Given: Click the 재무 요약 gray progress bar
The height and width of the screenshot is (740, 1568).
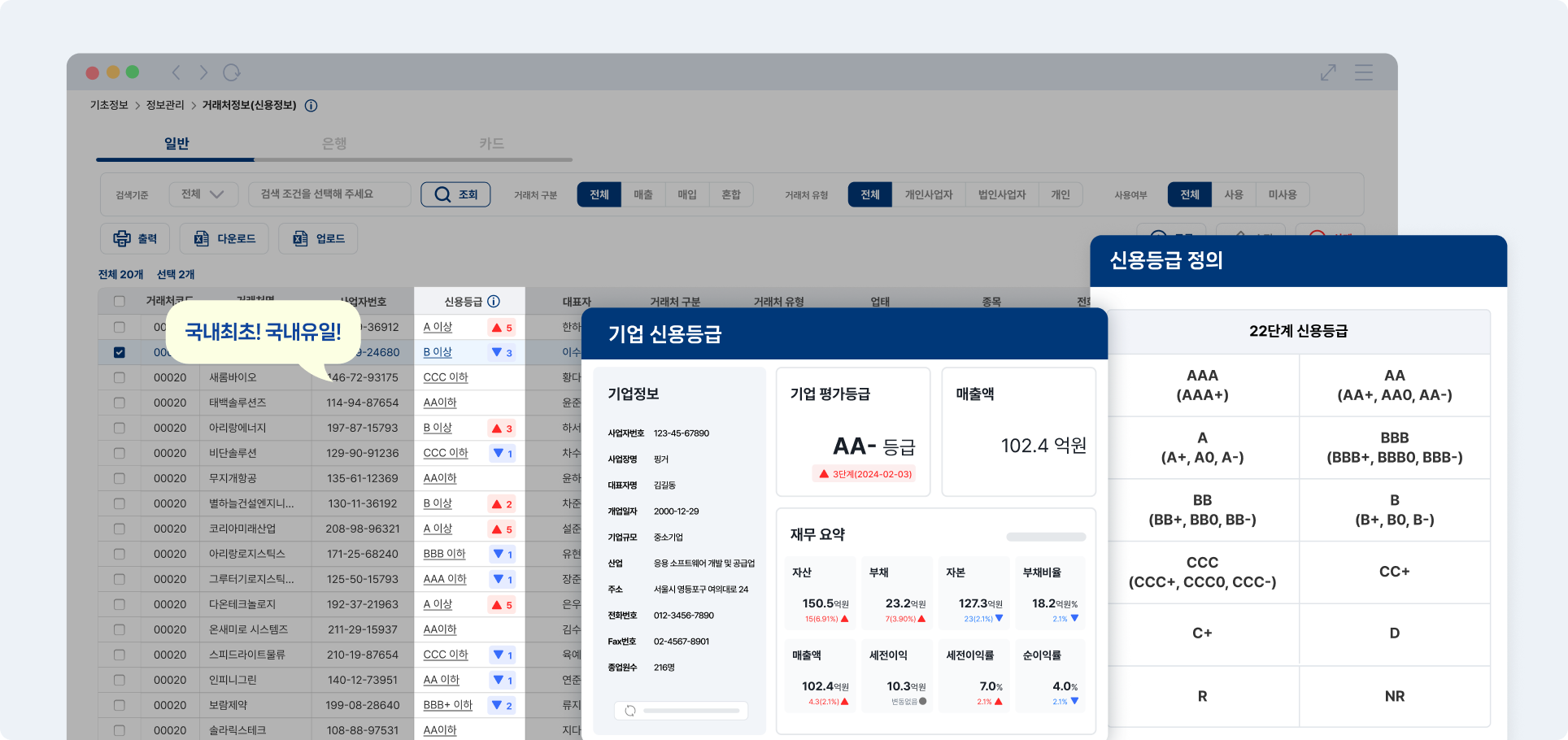Looking at the screenshot, I should (x=1046, y=537).
